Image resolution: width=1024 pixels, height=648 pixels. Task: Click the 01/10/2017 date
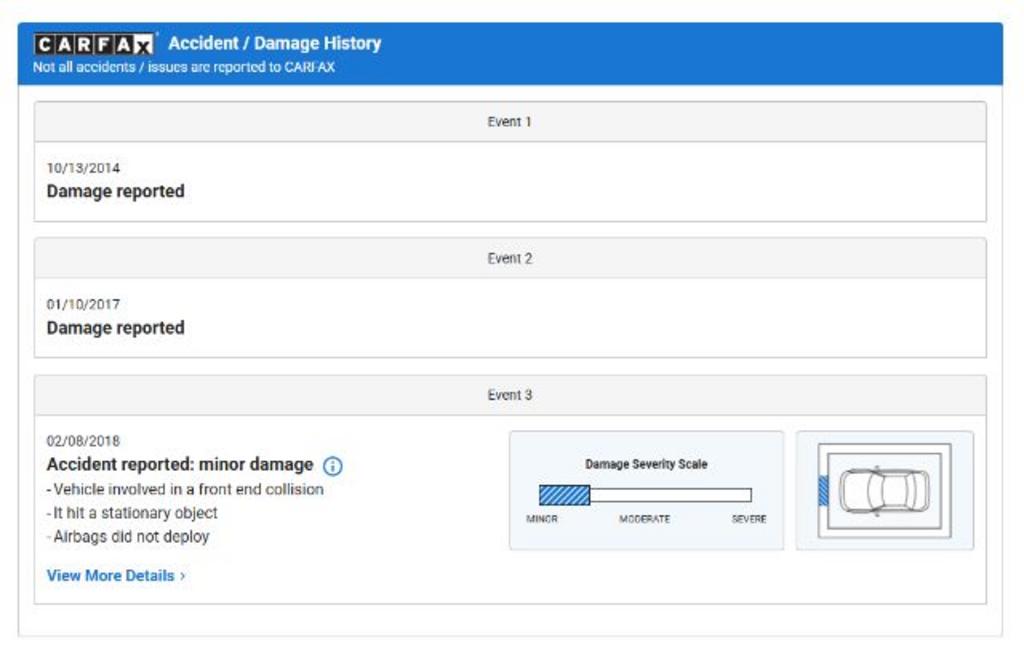click(x=83, y=304)
